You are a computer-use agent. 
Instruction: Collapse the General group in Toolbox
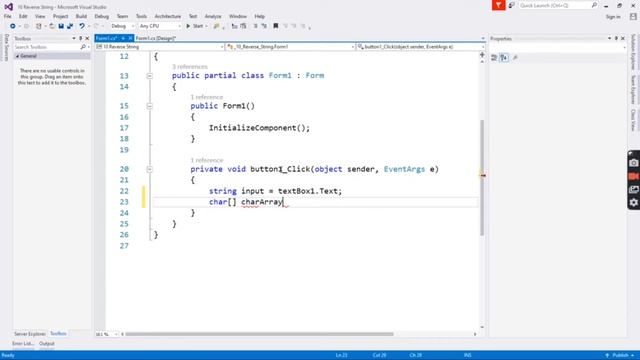tap(17, 56)
